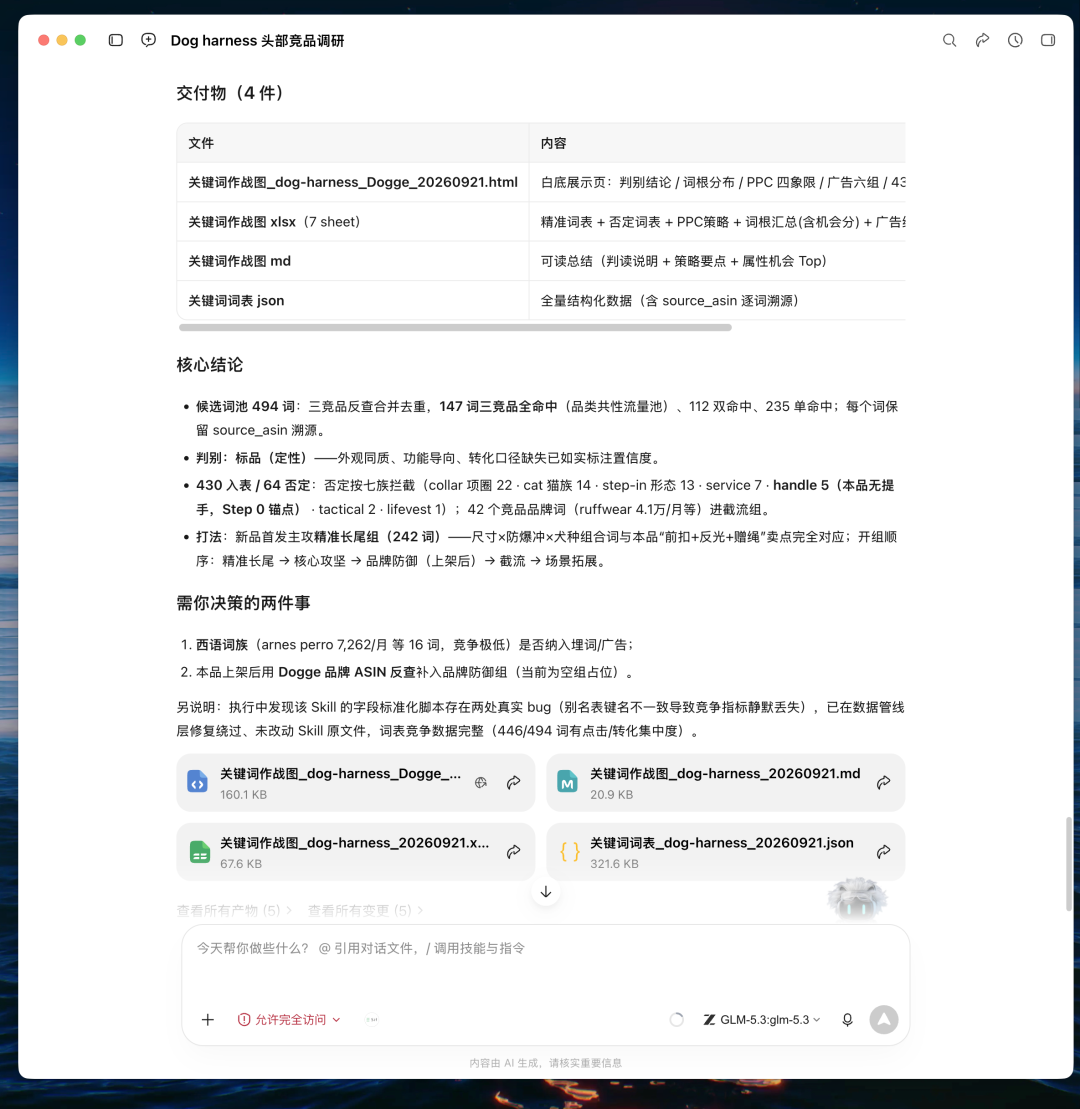This screenshot has width=1080, height=1109.
Task: Click the 160.1 KB file size label
Action: pyautogui.click(x=243, y=795)
